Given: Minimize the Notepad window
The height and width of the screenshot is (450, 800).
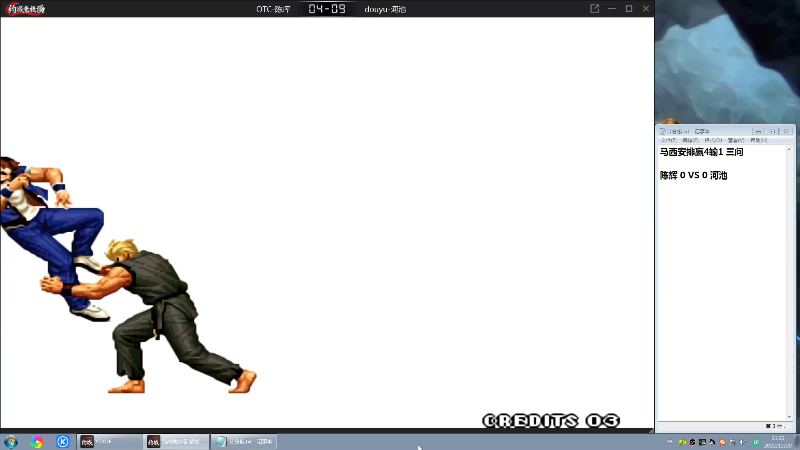Looking at the screenshot, I should click(x=758, y=132).
